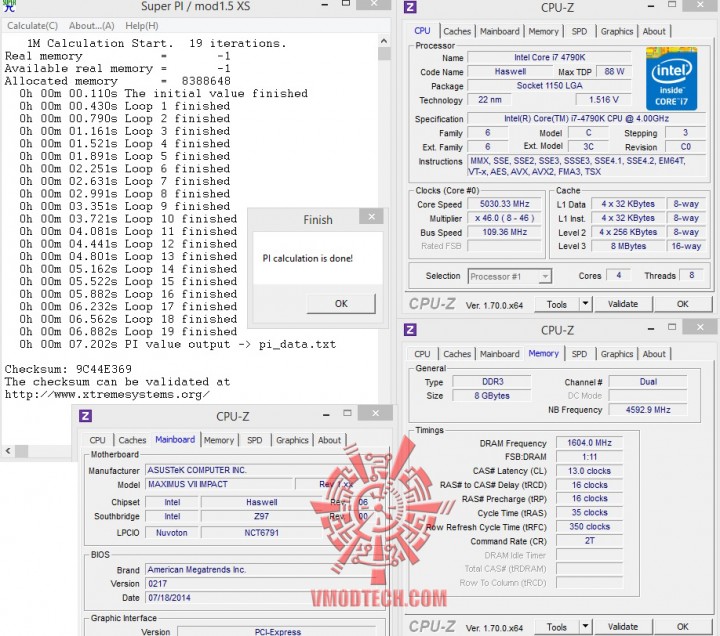The width and height of the screenshot is (720, 636).
Task: Click the Bus Speed 109.36 MHz value
Action: tap(504, 232)
